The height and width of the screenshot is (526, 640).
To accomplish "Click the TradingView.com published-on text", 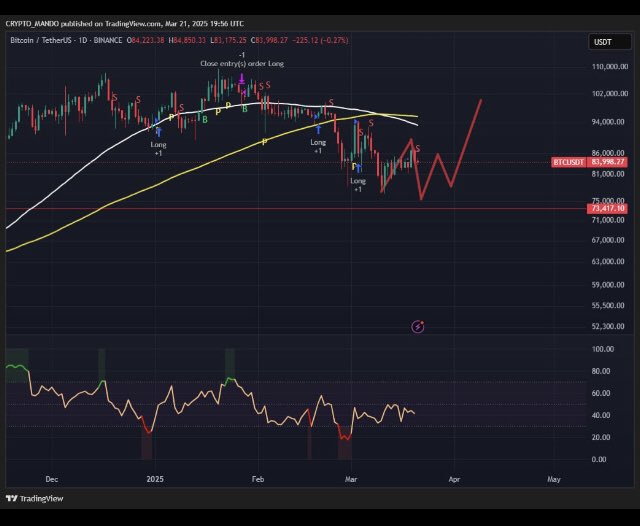I will 133,24.
